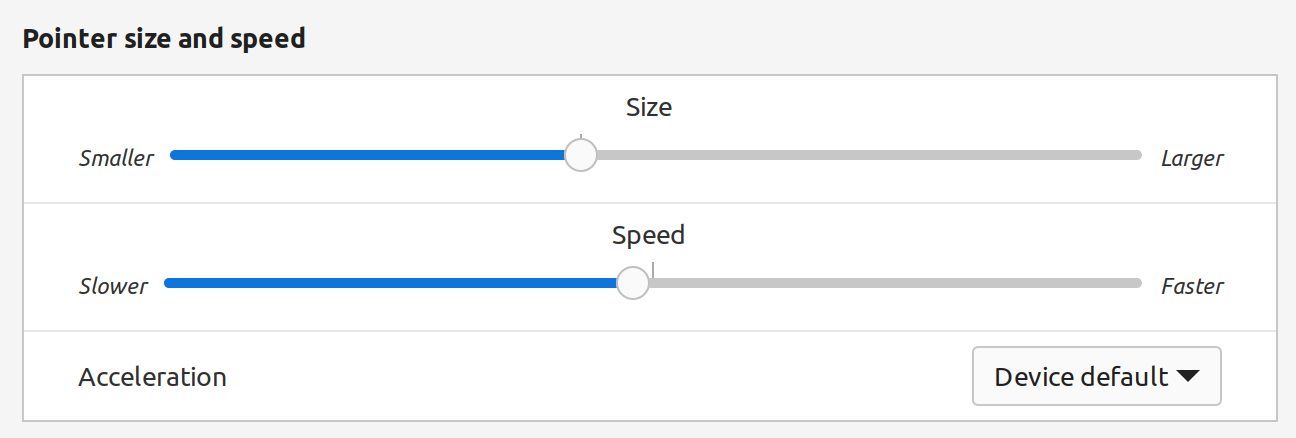Click the Device default dropdown arrow
Viewport: 1296px width, 438px height.
click(1187, 376)
